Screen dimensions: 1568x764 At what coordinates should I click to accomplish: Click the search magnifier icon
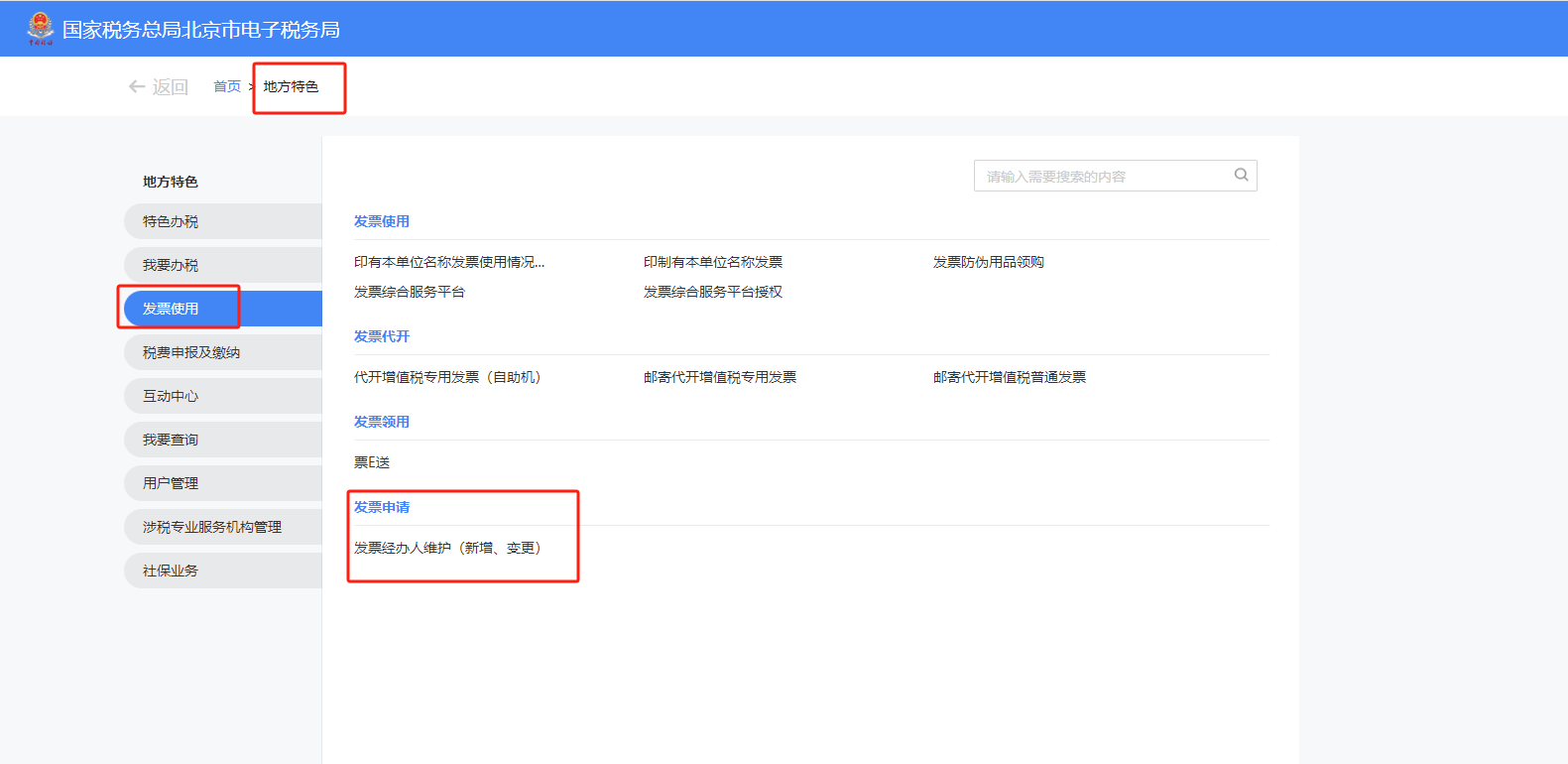click(1241, 175)
